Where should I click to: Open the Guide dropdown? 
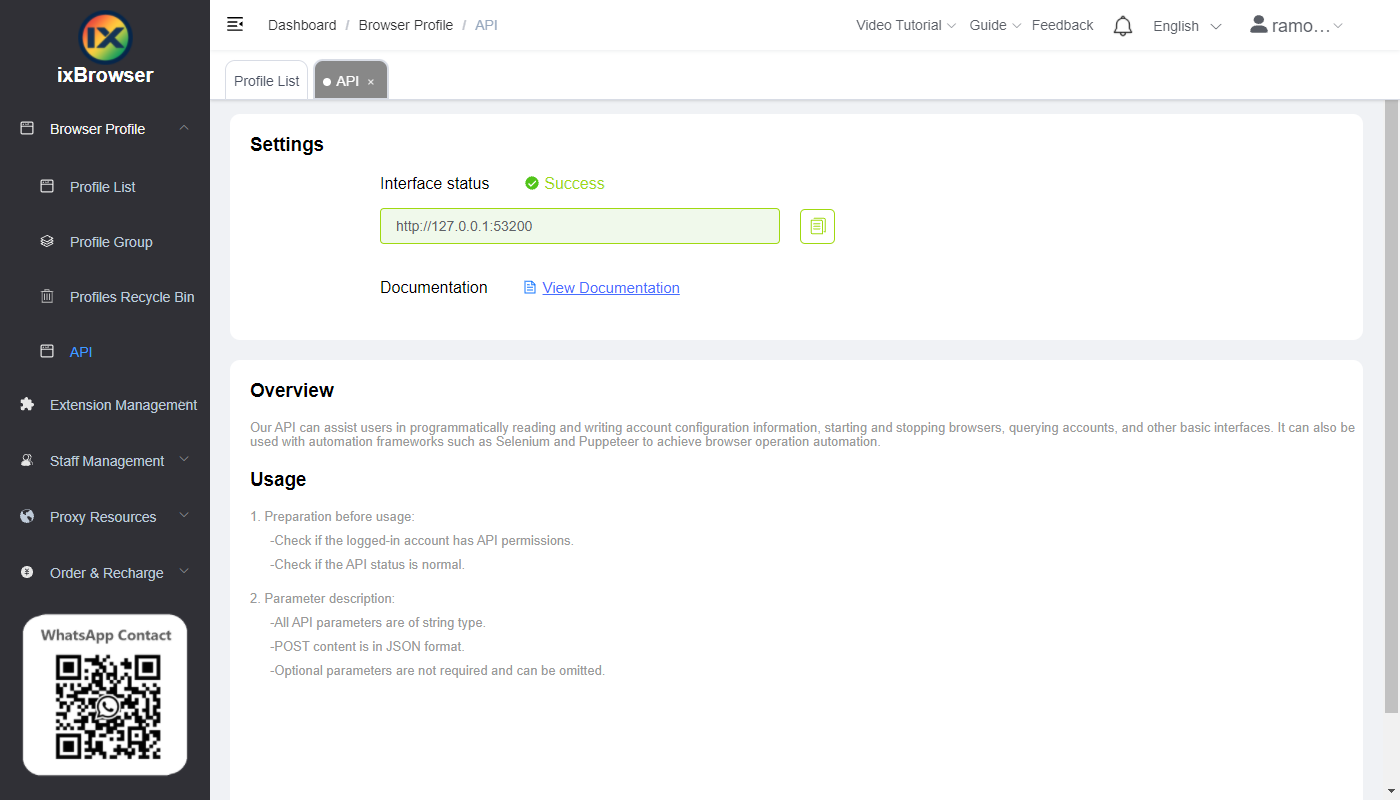(994, 25)
